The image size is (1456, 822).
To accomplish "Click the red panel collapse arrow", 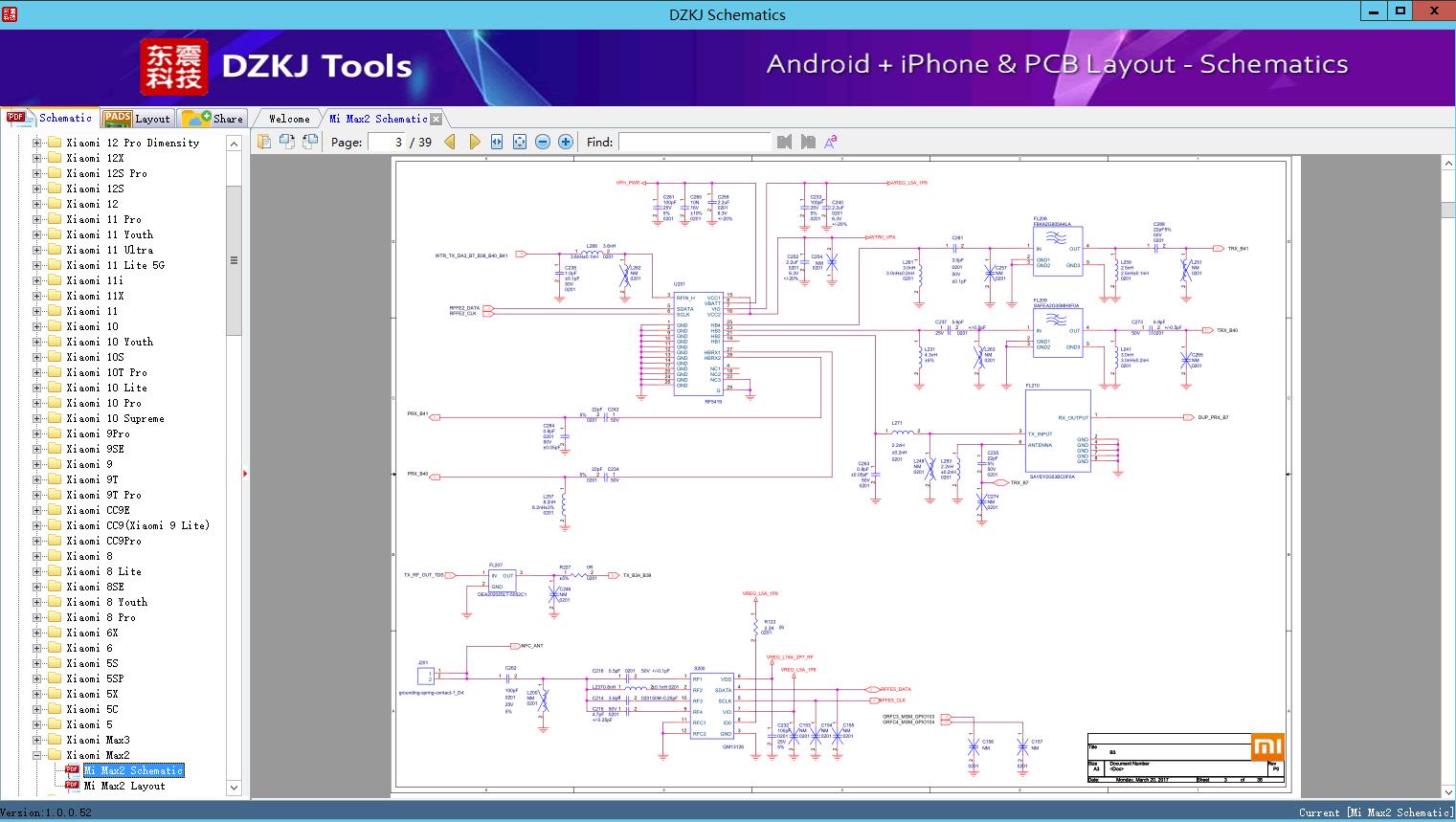I will 245,473.
